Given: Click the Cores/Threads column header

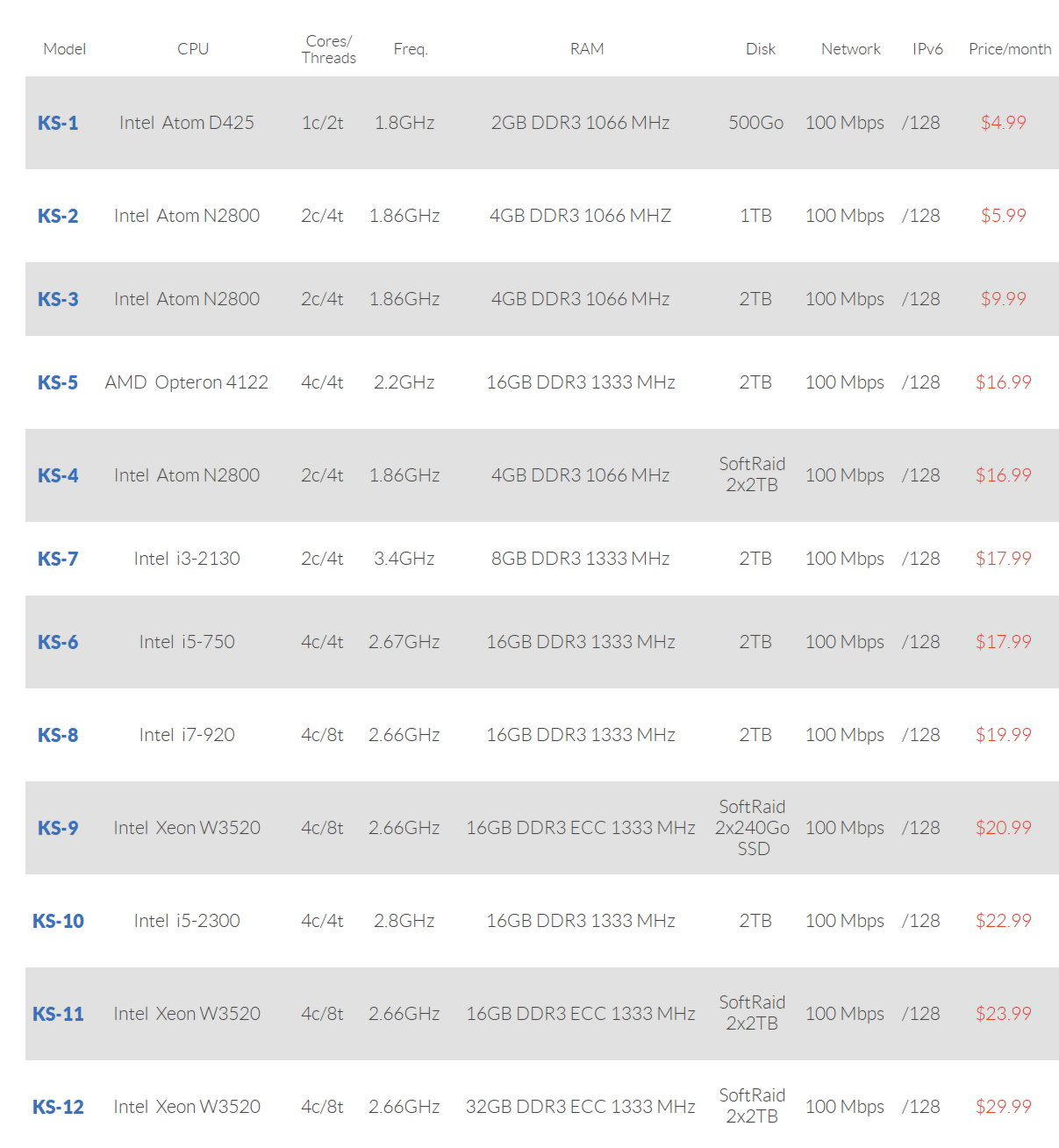Looking at the screenshot, I should click(329, 49).
